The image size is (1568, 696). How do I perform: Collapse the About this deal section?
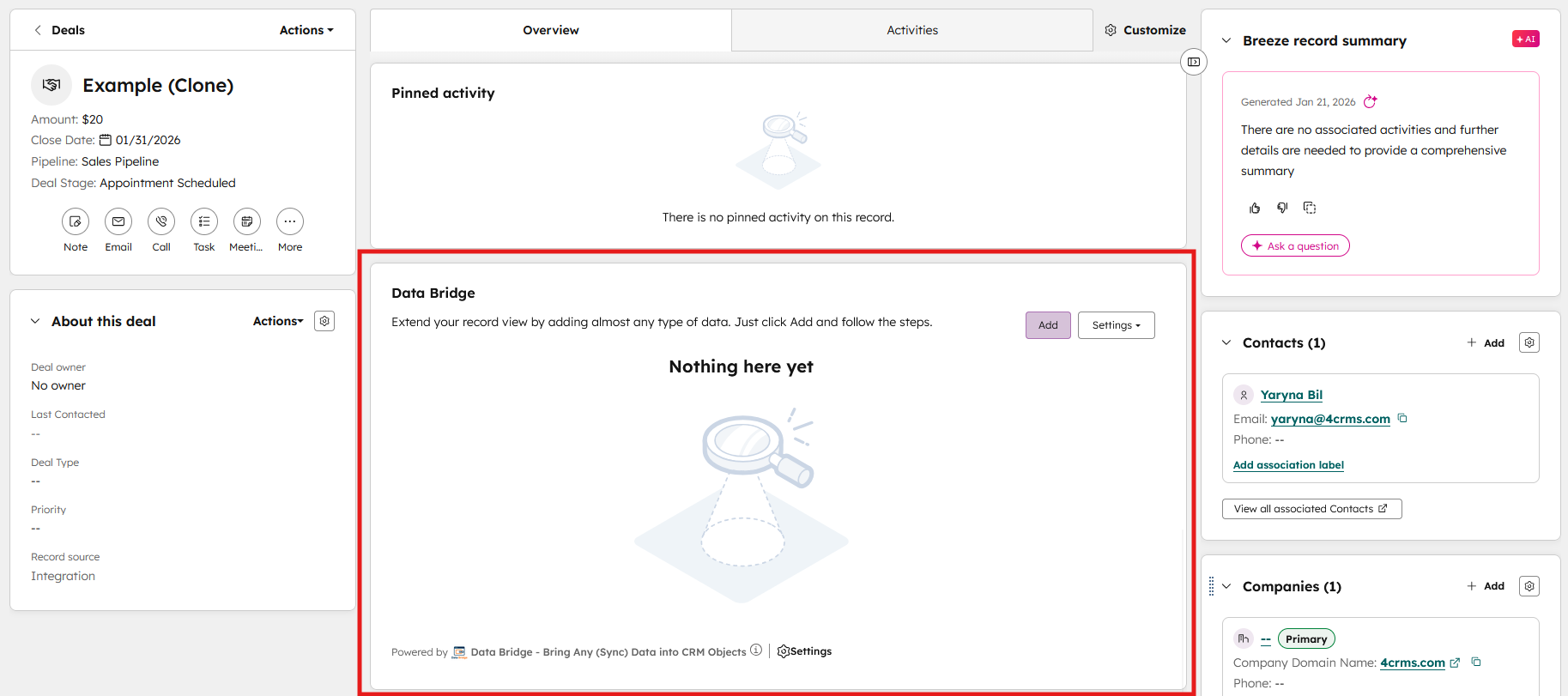(35, 321)
